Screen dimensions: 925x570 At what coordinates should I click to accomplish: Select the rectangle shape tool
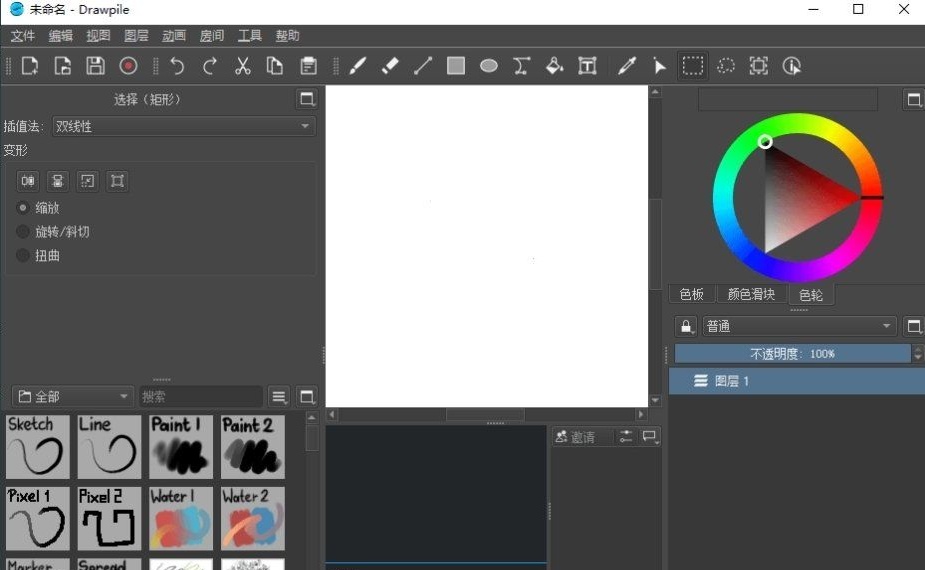(455, 65)
